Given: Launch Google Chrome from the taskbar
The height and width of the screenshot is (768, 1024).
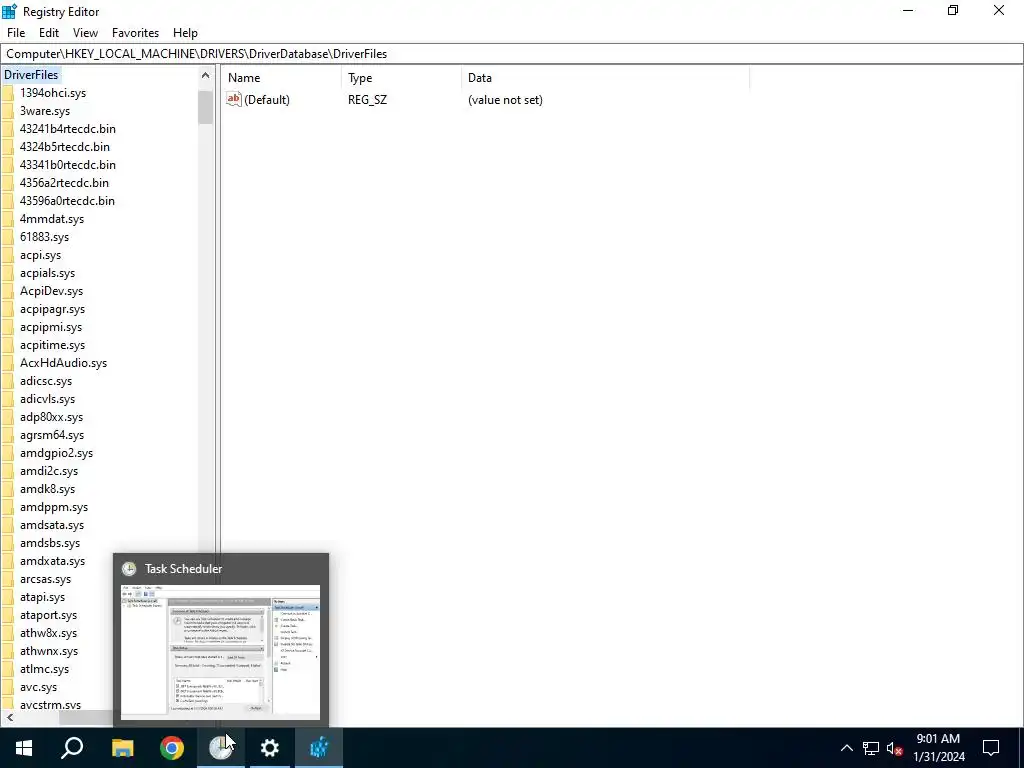Looking at the screenshot, I should click(x=172, y=748).
